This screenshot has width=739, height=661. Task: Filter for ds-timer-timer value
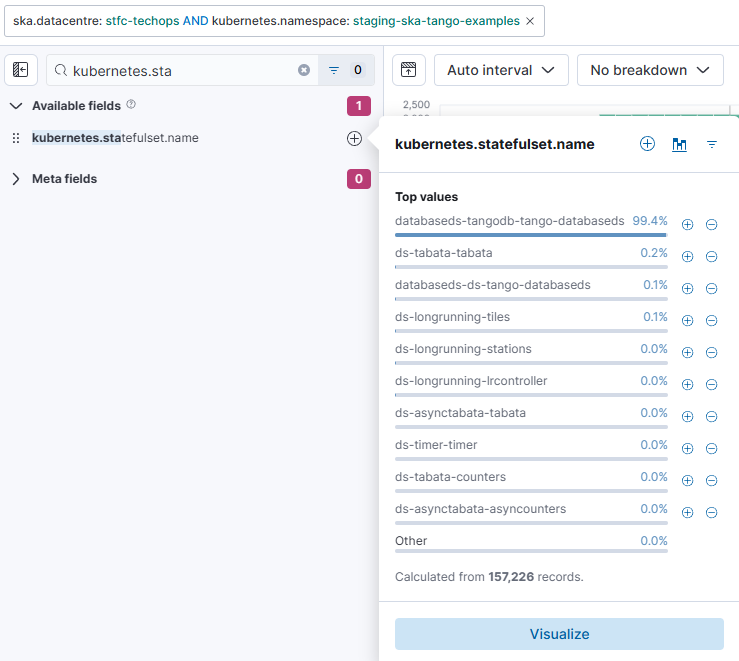[x=688, y=449]
